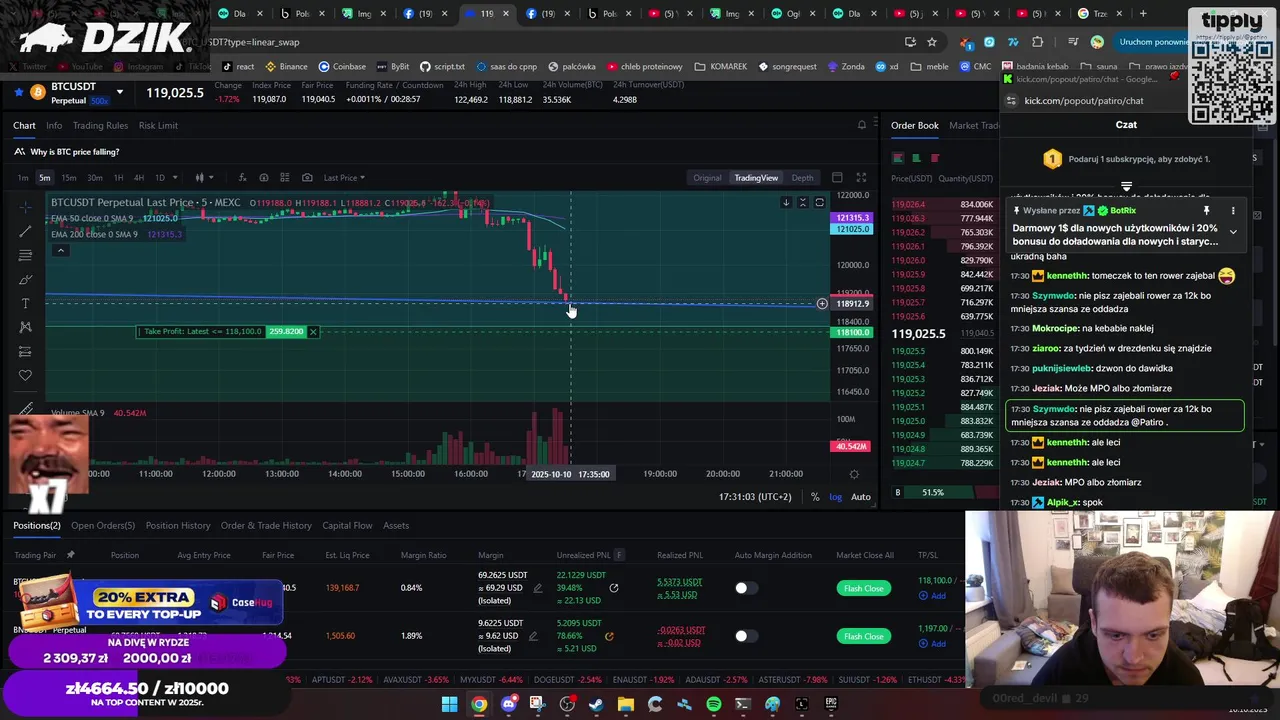Take a chart snapshot with camera icon
Viewport: 1280px width, 720px height.
[x=307, y=178]
